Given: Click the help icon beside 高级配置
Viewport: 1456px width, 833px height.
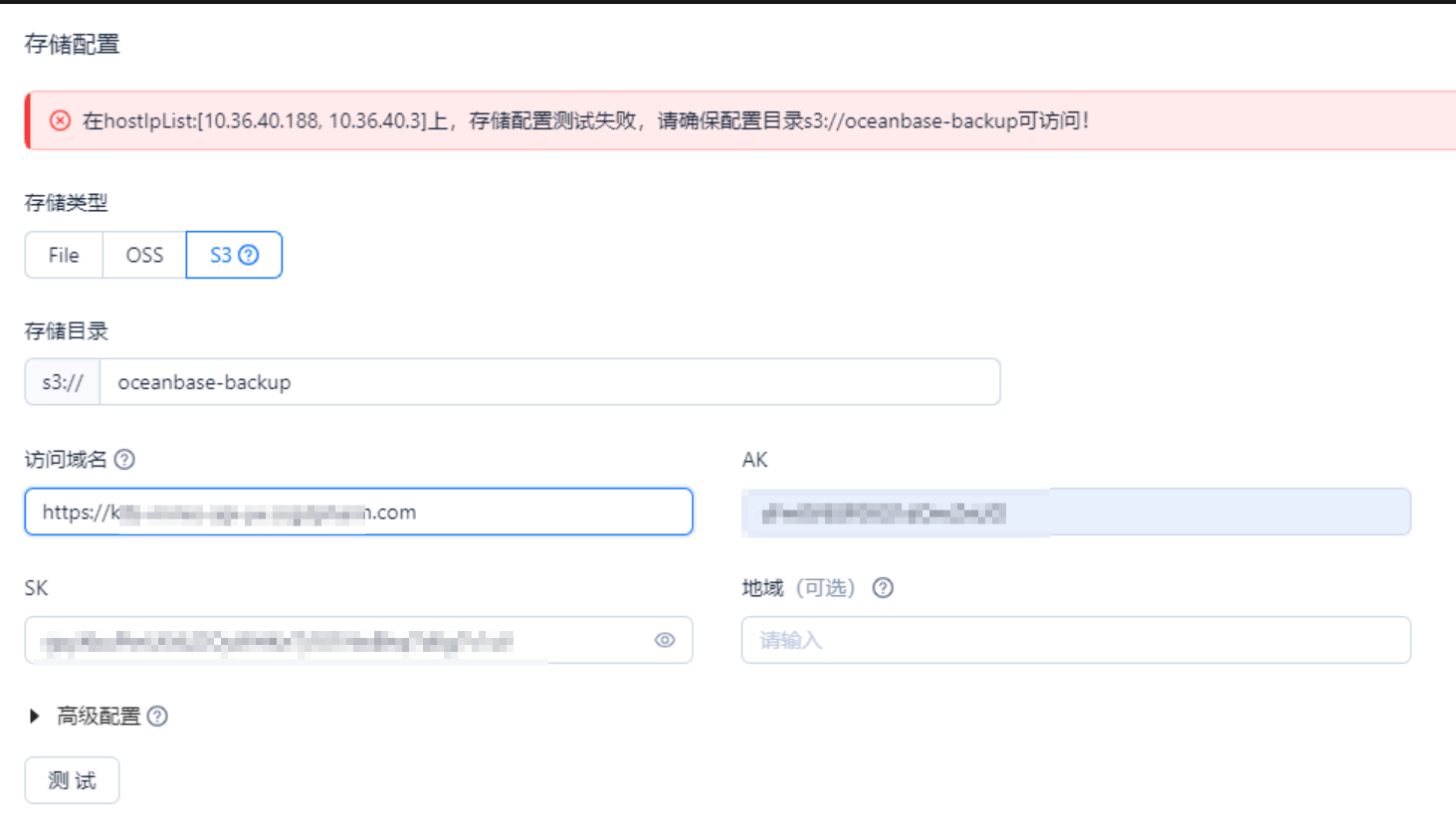Looking at the screenshot, I should coord(157,717).
